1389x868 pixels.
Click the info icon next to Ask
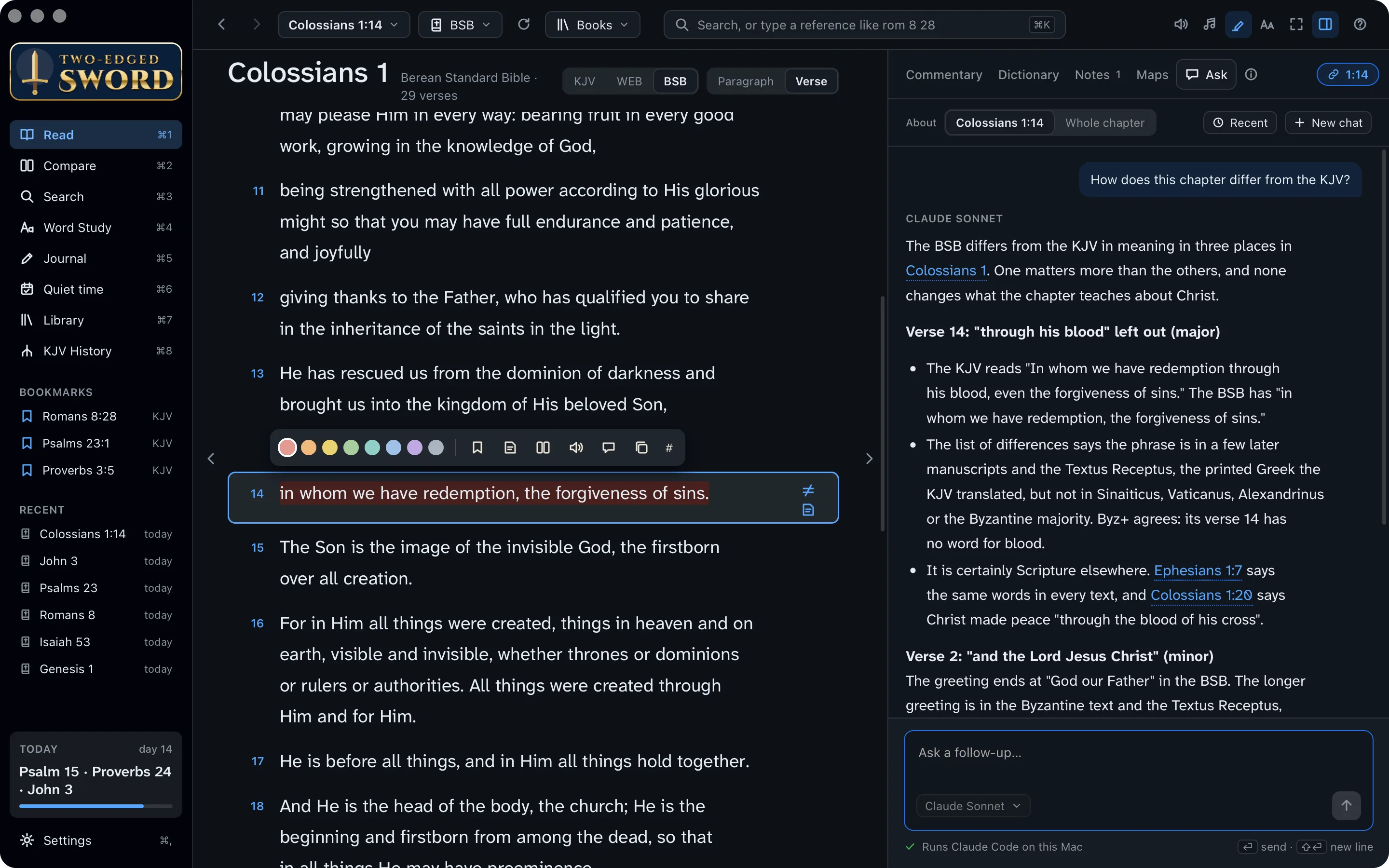tap(1251, 75)
